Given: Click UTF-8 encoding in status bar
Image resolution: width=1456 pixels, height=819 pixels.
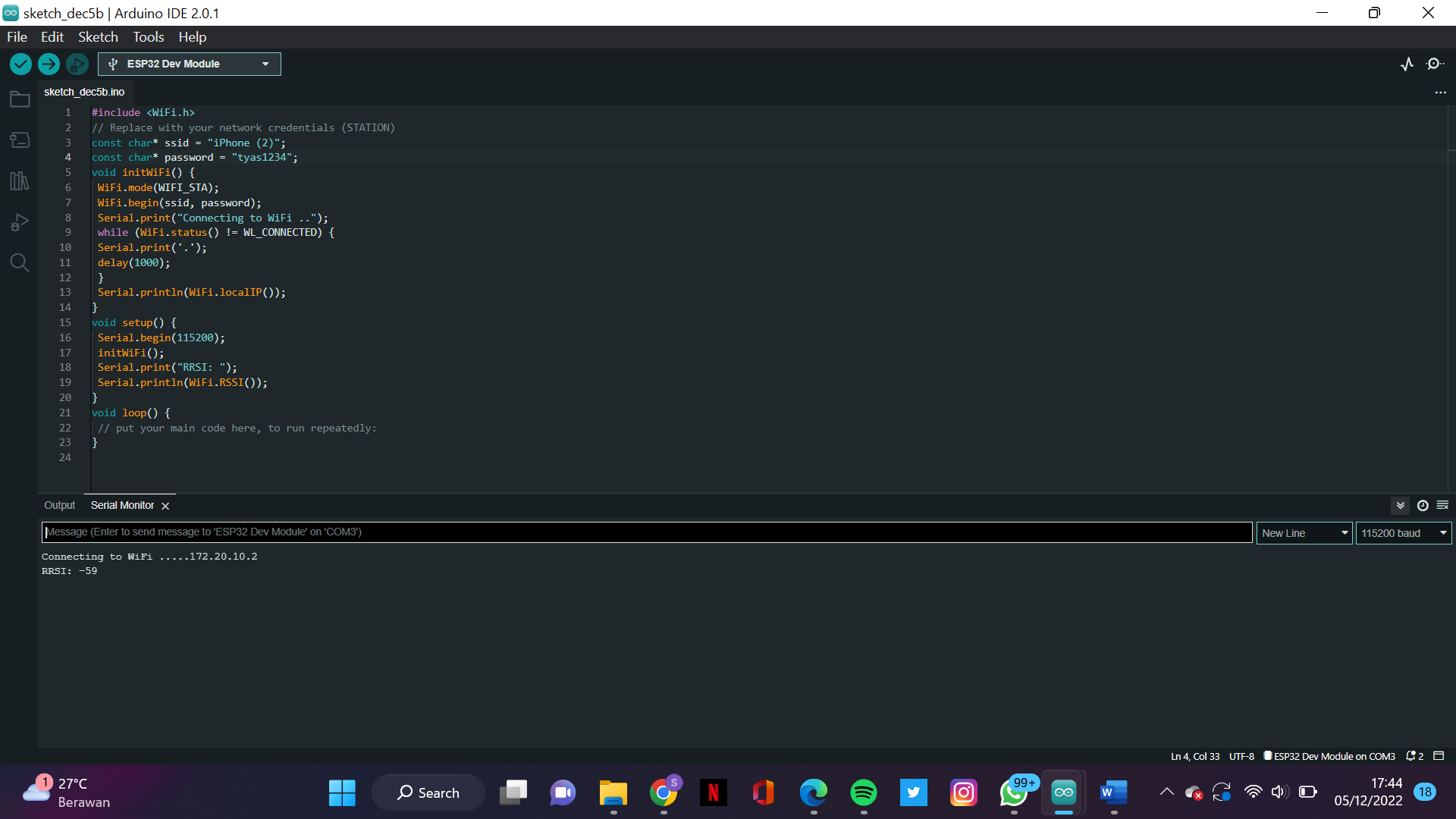Looking at the screenshot, I should [1241, 756].
